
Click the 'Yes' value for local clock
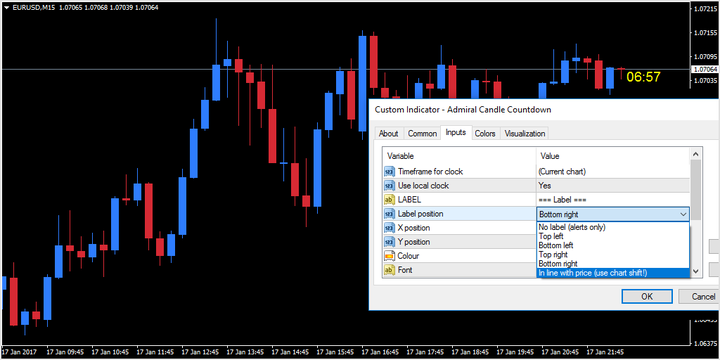point(613,186)
